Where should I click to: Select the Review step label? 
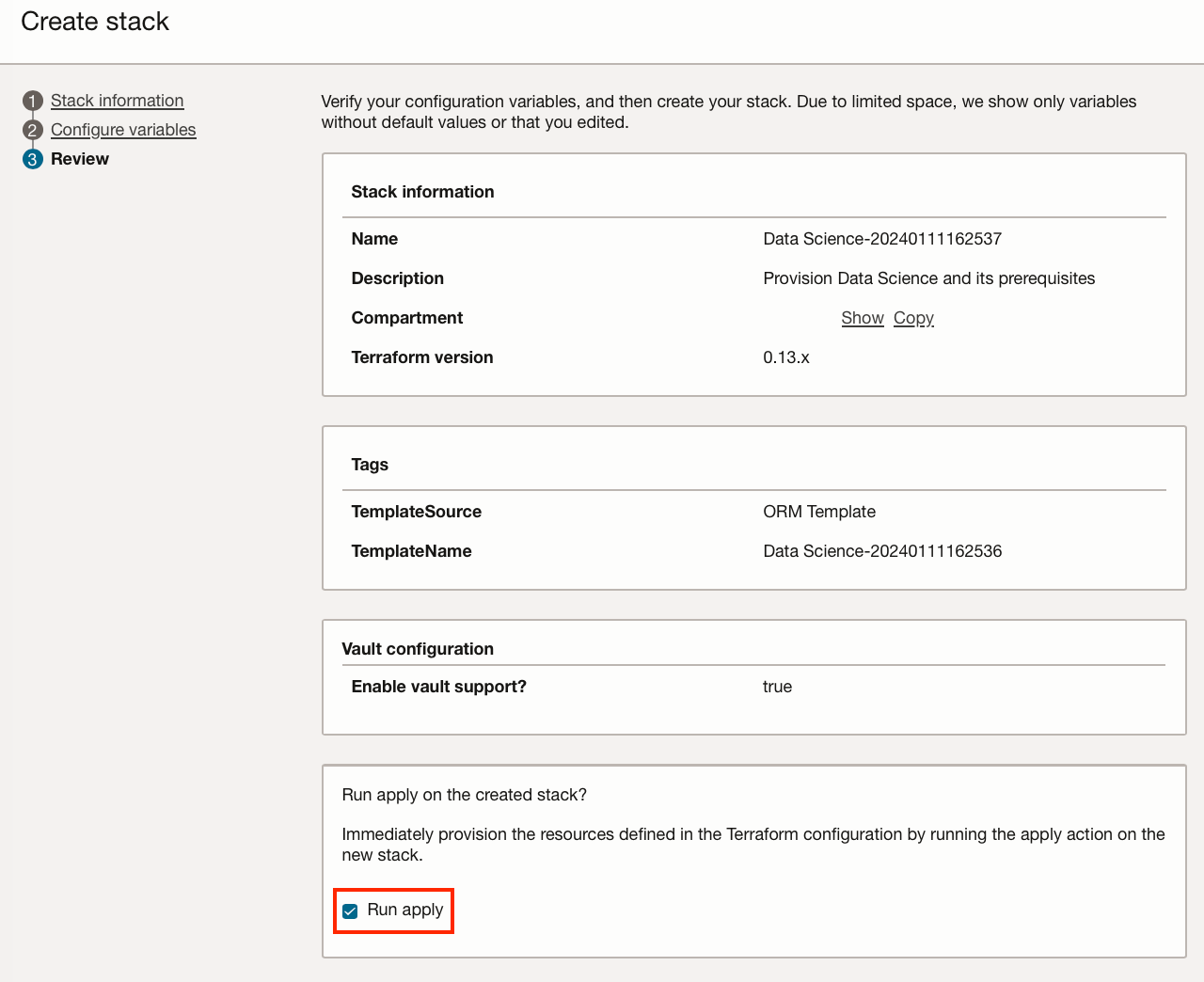click(x=80, y=159)
